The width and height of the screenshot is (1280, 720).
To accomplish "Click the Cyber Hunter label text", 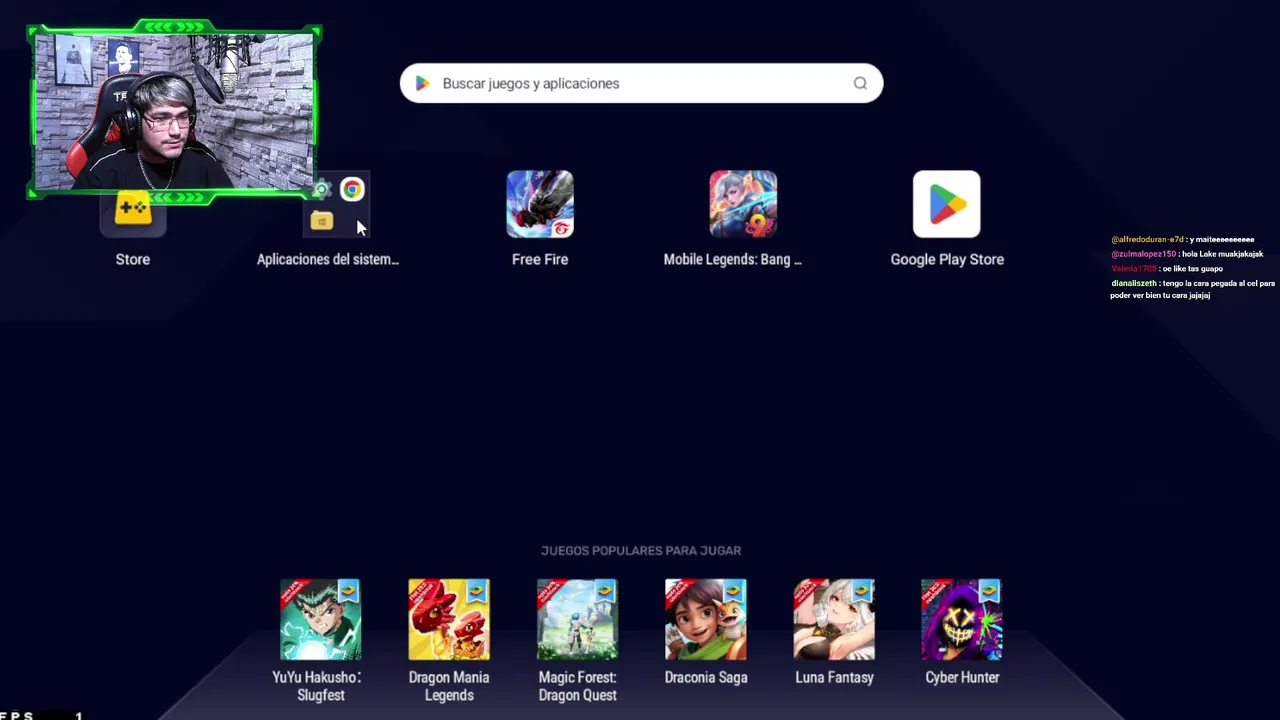I will [x=962, y=677].
